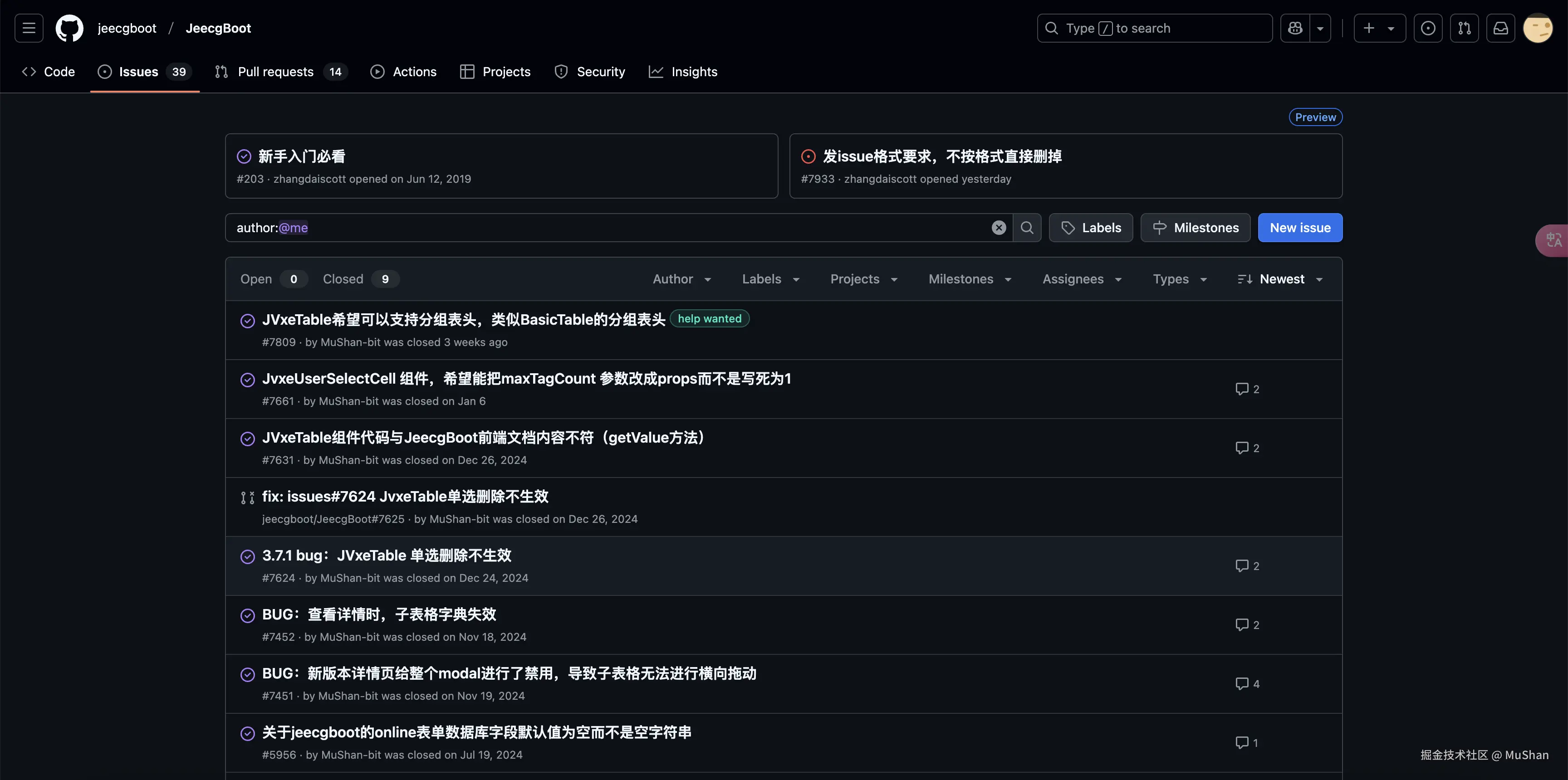Open the navigation hamburger menu

pos(28,28)
